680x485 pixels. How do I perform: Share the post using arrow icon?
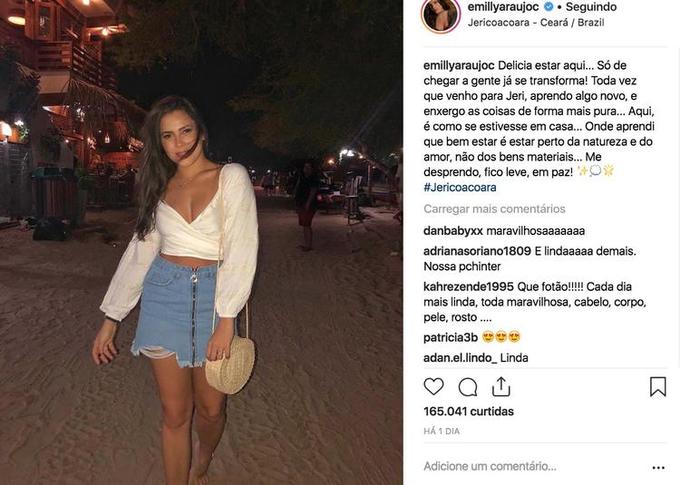click(501, 386)
